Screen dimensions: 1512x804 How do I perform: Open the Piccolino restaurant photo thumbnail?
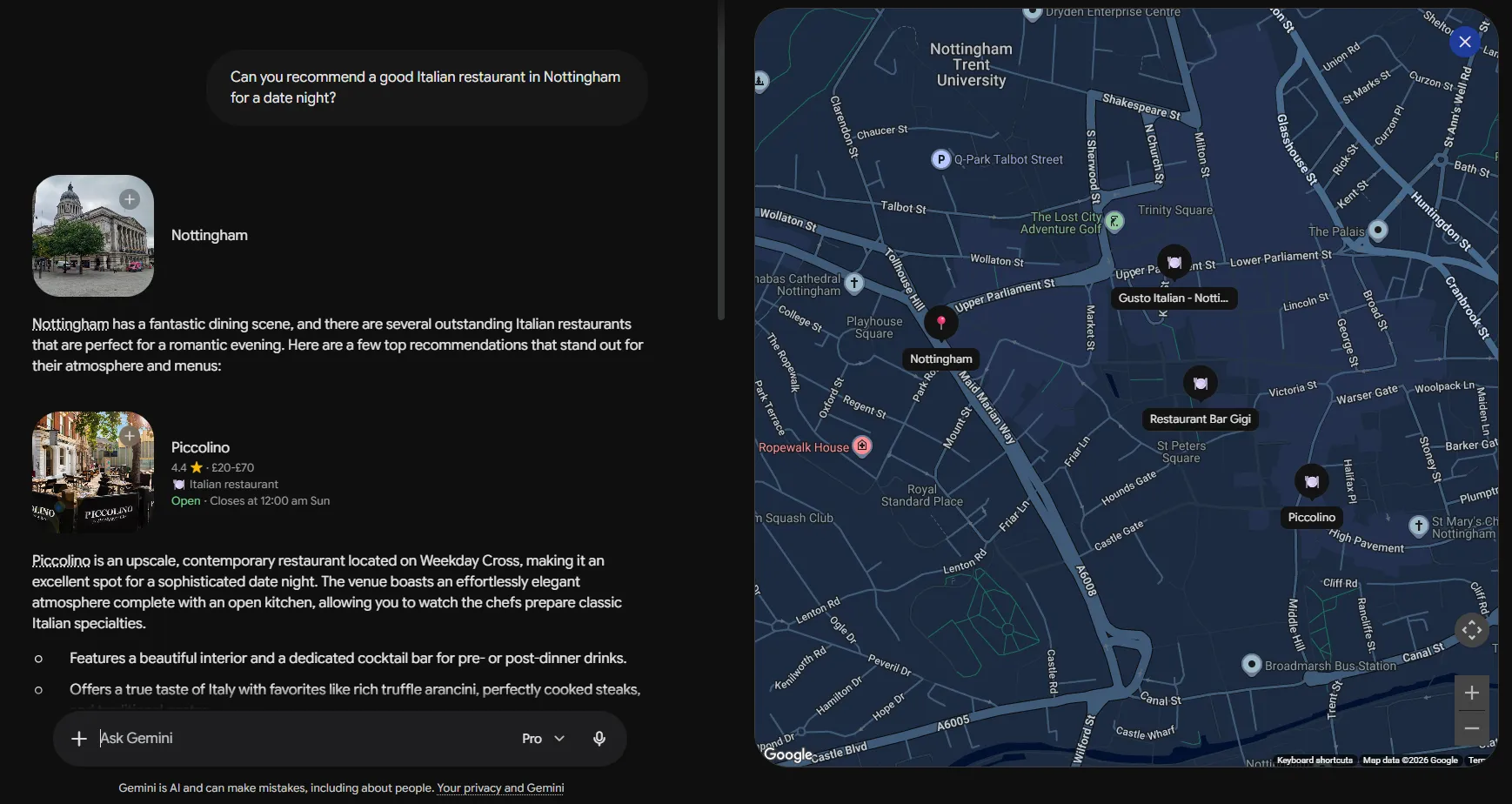(93, 472)
